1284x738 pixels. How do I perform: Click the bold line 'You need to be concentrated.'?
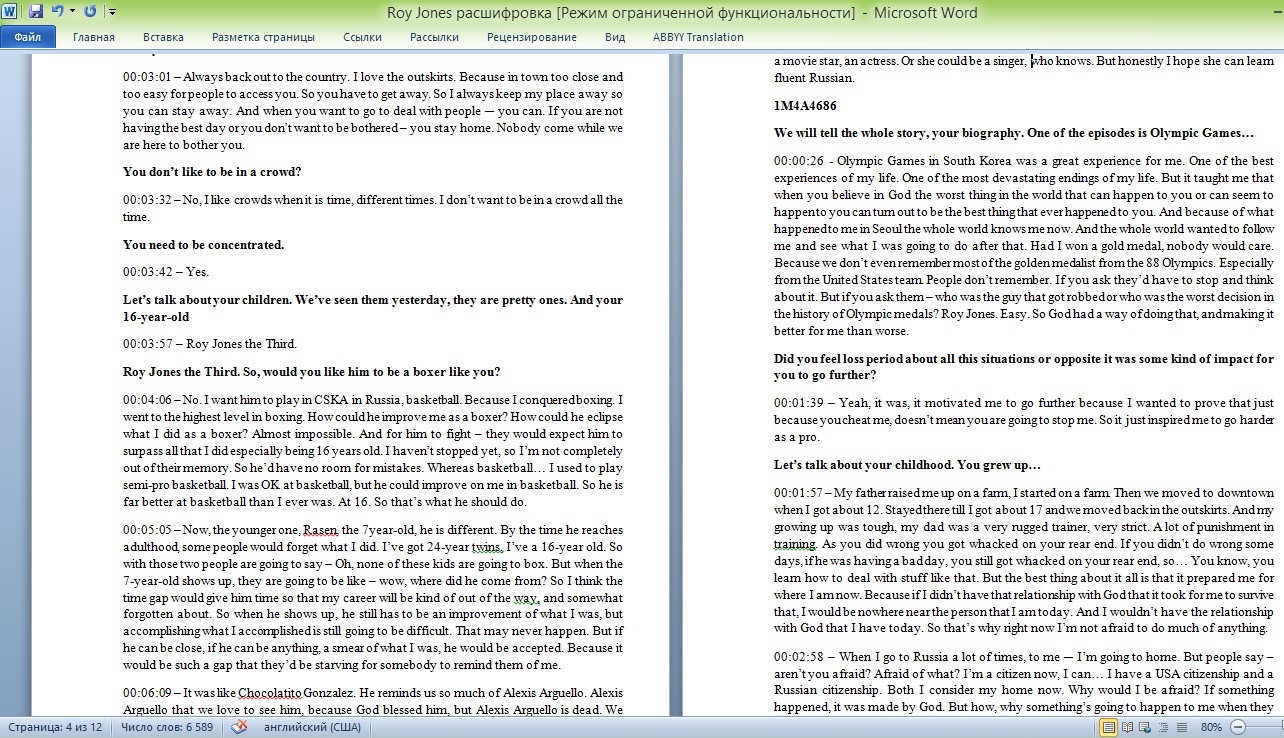tap(204, 244)
